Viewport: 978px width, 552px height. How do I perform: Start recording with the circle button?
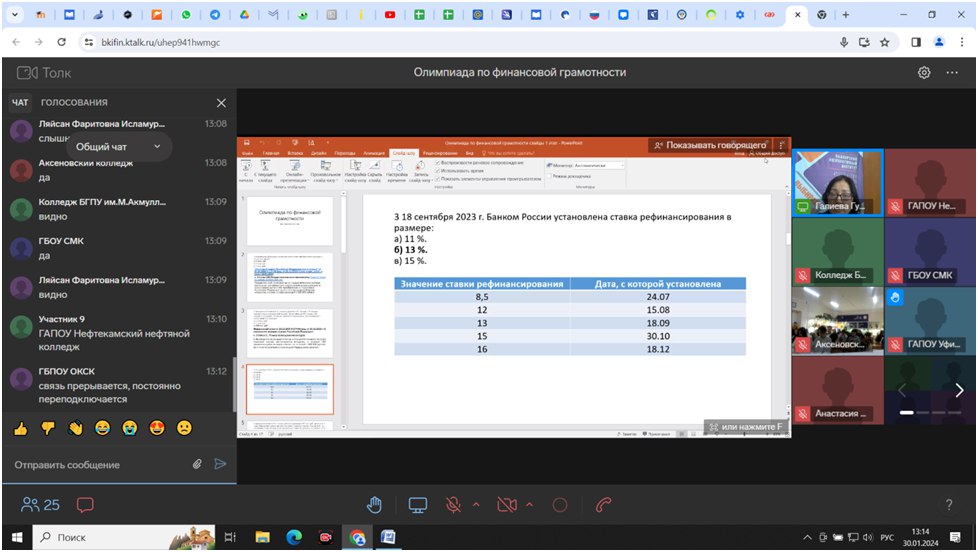tap(560, 505)
